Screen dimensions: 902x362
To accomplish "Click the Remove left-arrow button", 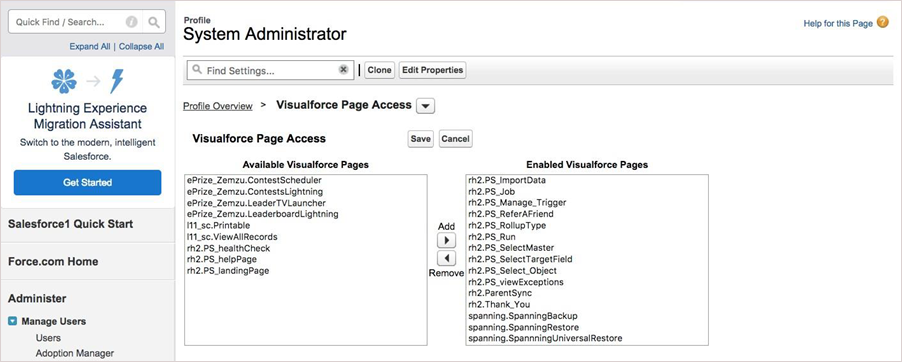I will (x=446, y=258).
